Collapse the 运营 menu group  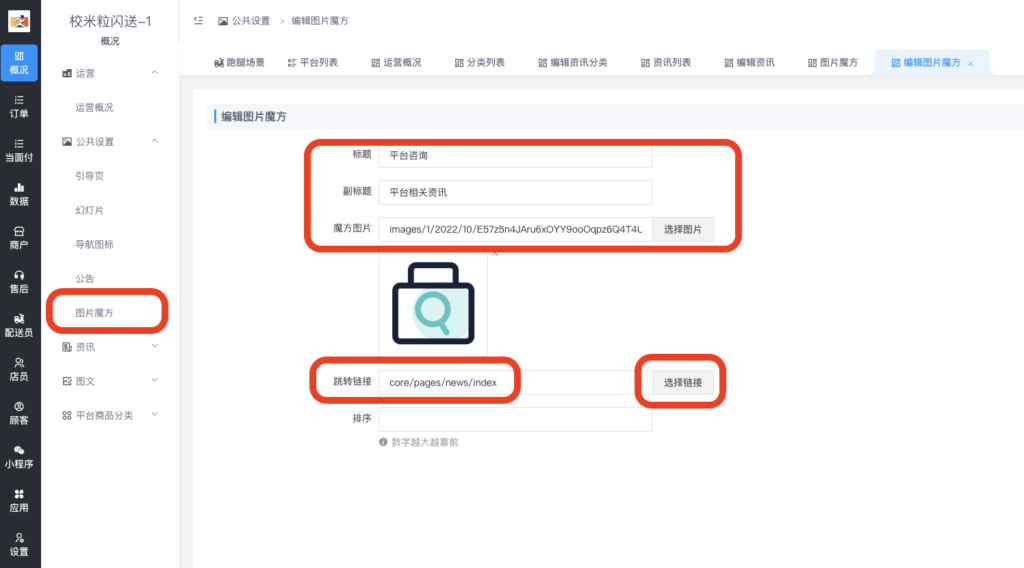click(x=155, y=72)
